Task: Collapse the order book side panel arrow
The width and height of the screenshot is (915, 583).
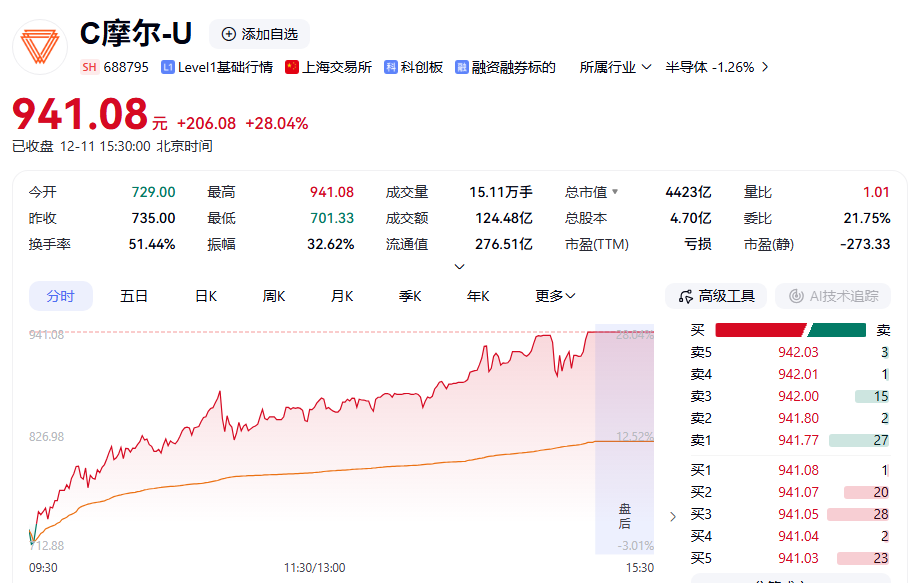Action: [x=672, y=516]
